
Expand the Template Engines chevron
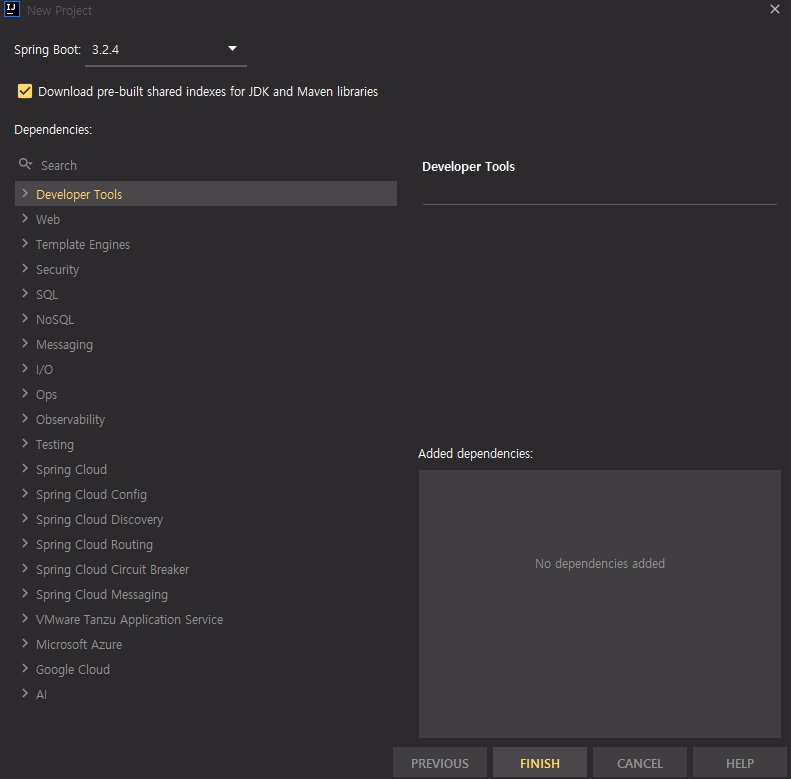click(x=25, y=243)
